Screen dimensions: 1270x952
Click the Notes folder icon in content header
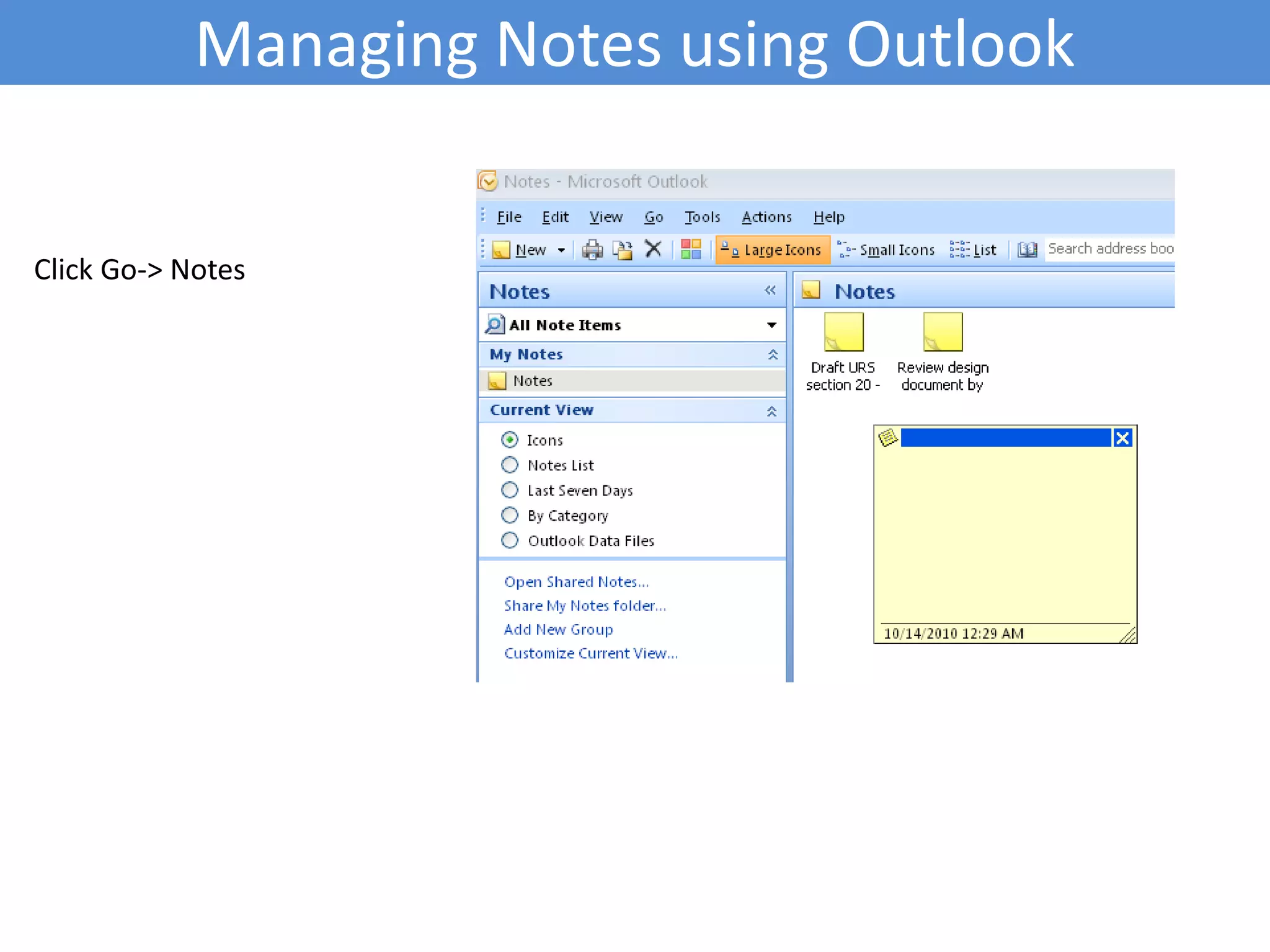(x=810, y=290)
